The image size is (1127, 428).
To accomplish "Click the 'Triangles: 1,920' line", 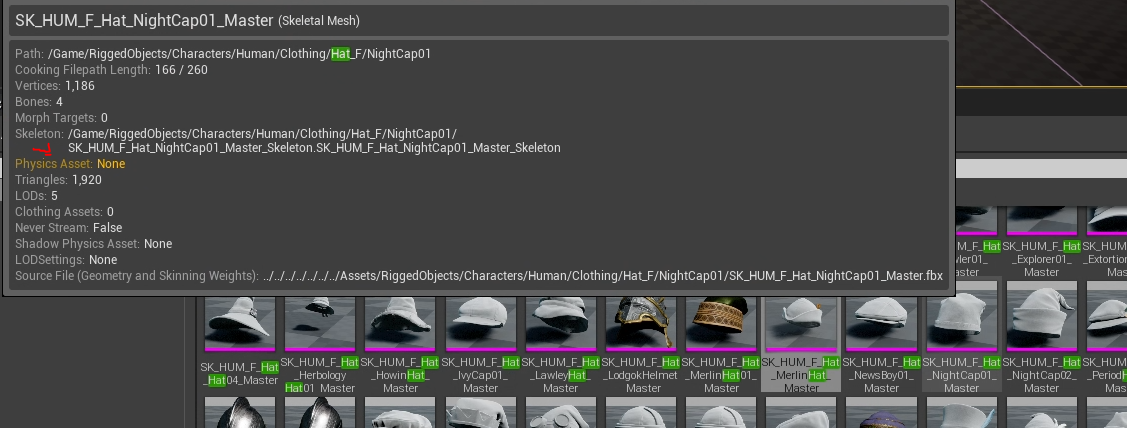I will click(x=58, y=180).
